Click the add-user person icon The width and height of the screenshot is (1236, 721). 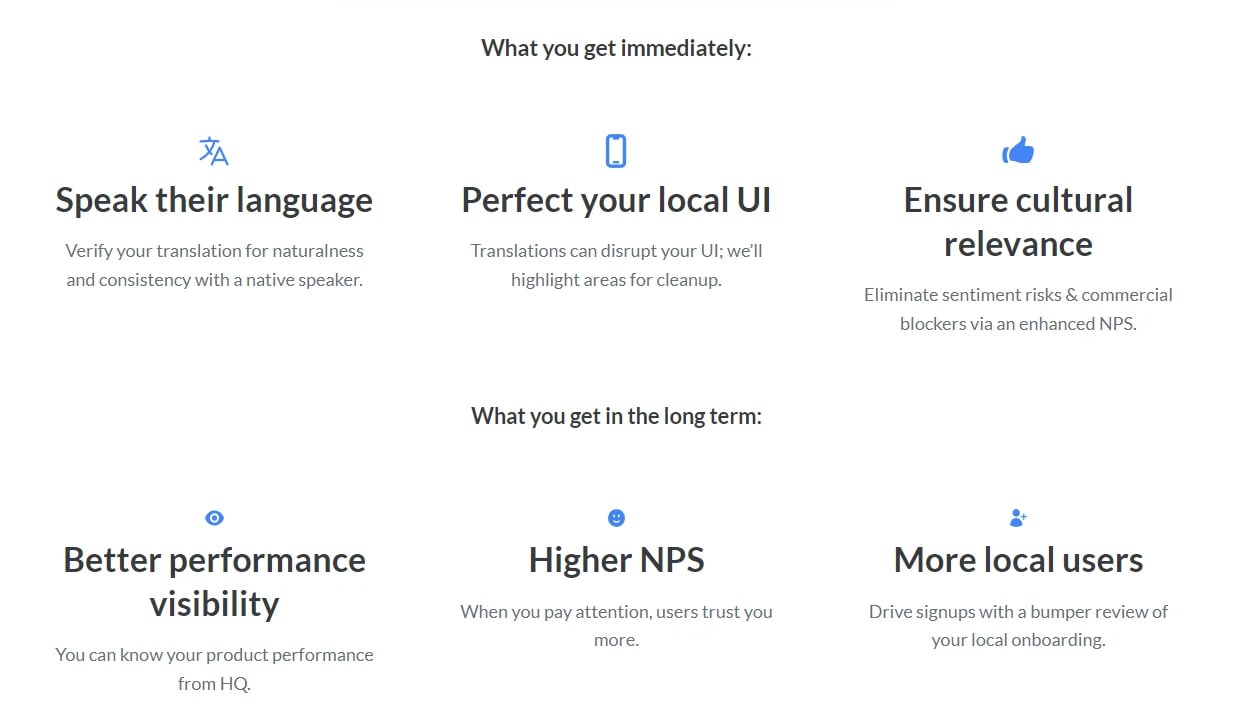pyautogui.click(x=1018, y=518)
